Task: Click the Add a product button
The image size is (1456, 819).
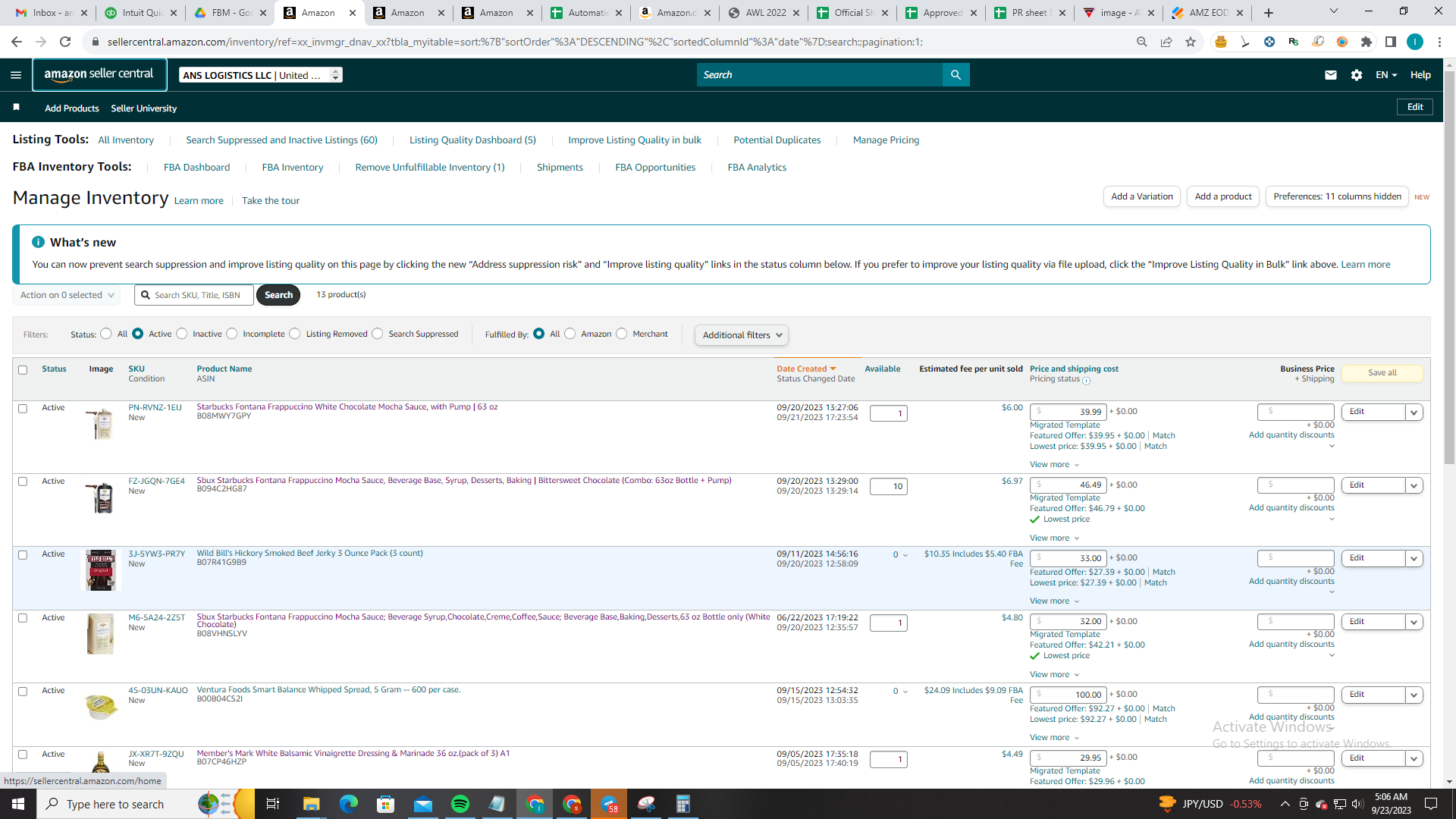Action: (x=1223, y=196)
